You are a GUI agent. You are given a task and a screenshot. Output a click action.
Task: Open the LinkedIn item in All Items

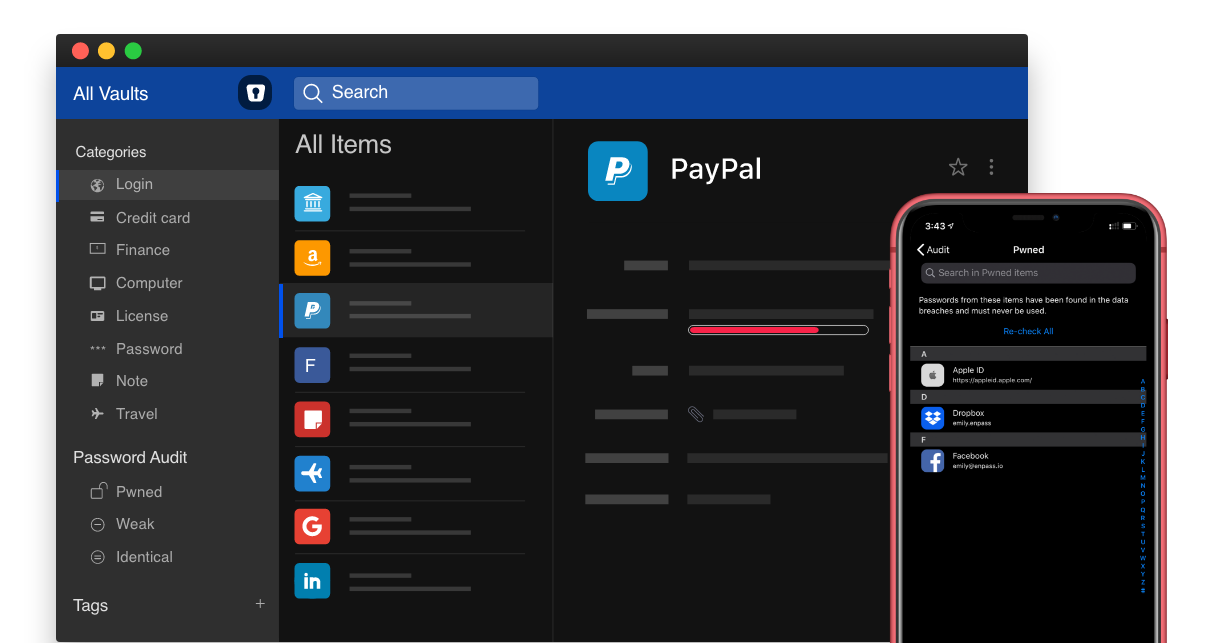point(312,581)
